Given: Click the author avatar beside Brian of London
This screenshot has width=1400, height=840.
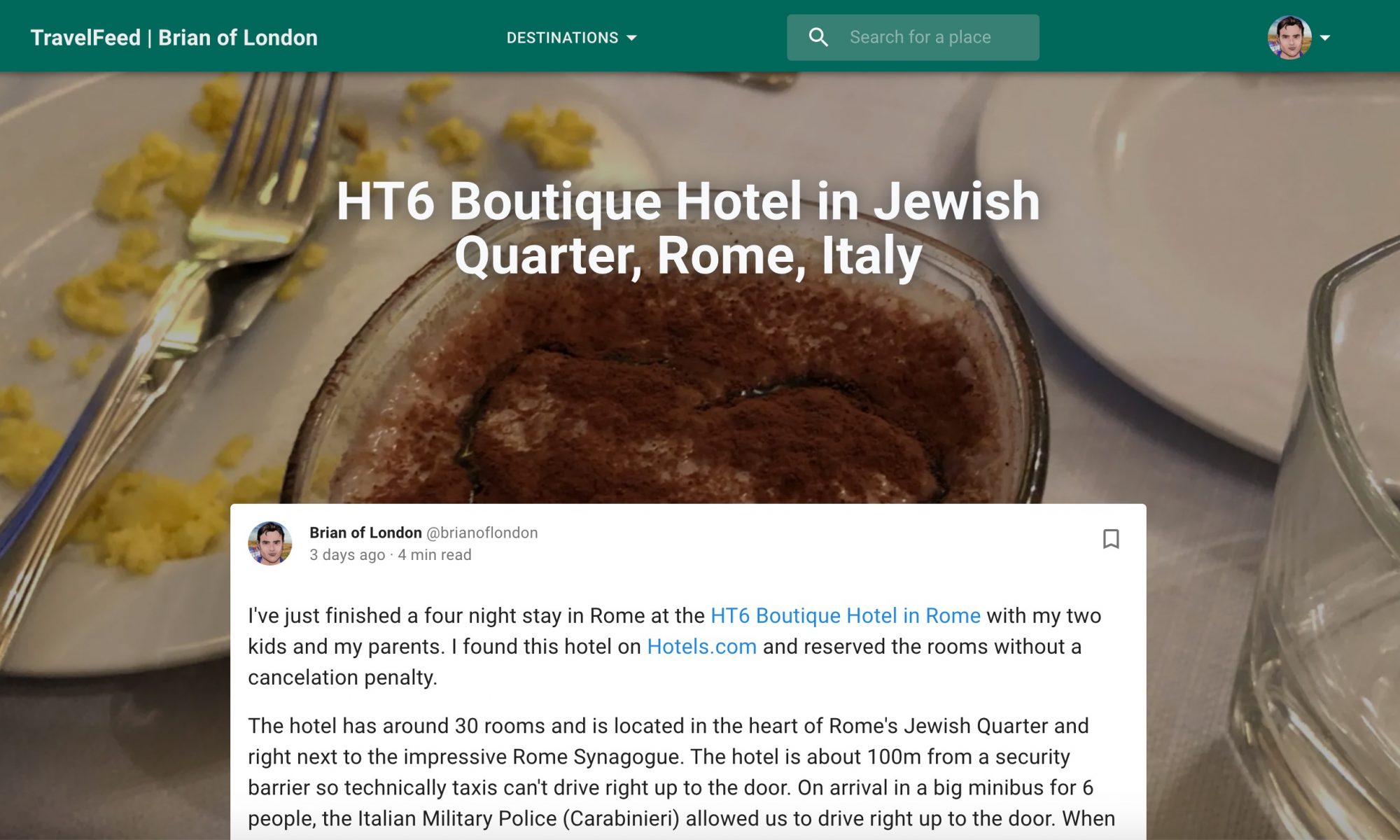Looking at the screenshot, I should click(x=270, y=543).
